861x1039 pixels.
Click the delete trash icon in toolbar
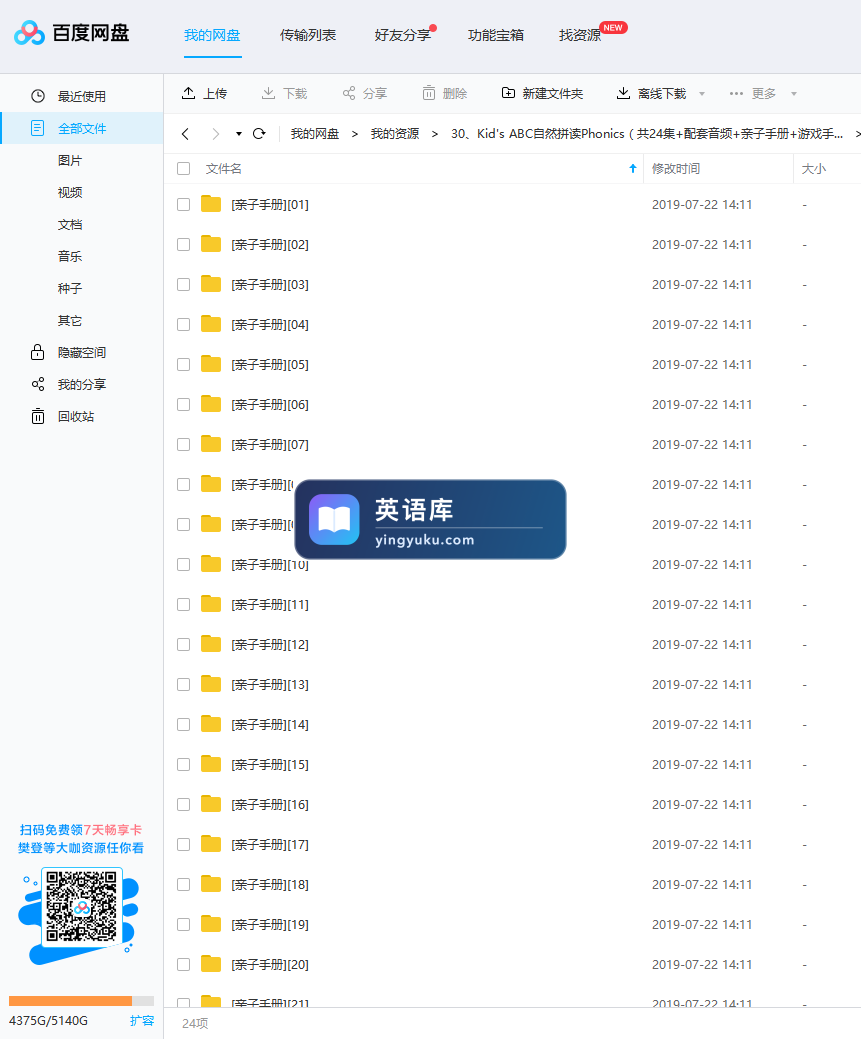coord(429,93)
